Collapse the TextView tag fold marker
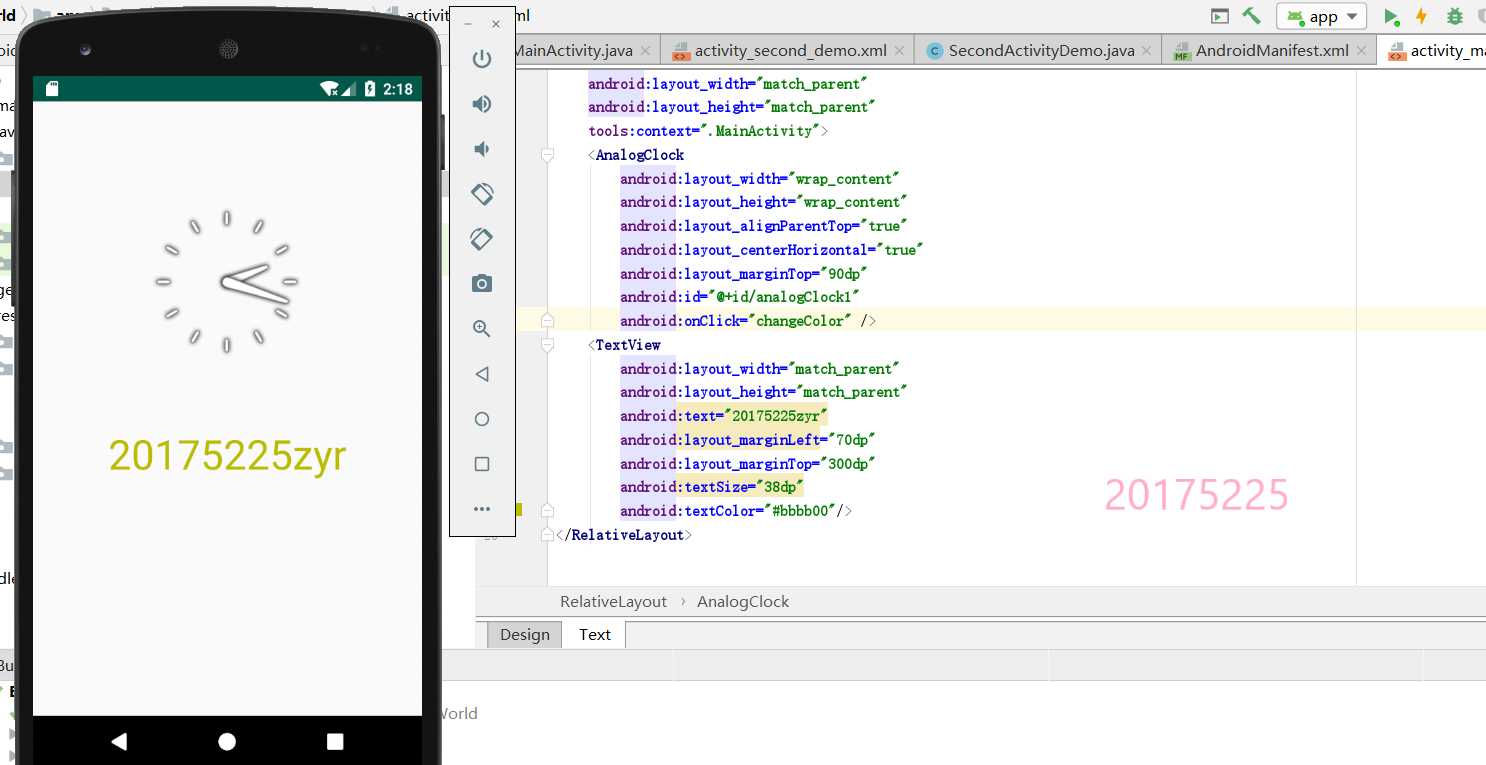This screenshot has height=765, width=1486. pos(547,345)
